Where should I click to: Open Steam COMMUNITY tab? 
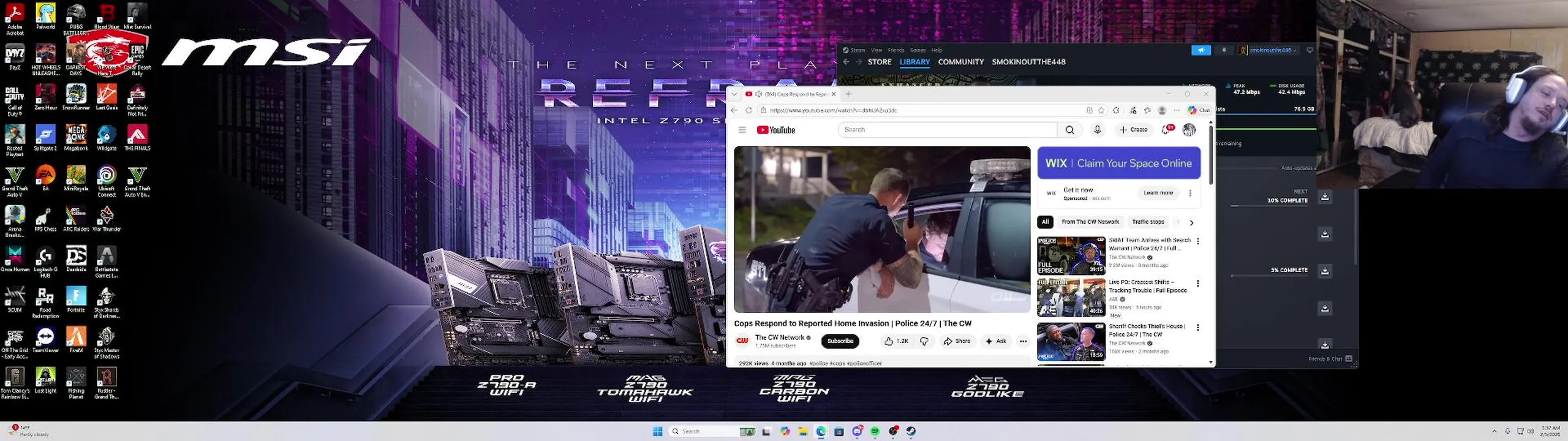click(x=960, y=62)
